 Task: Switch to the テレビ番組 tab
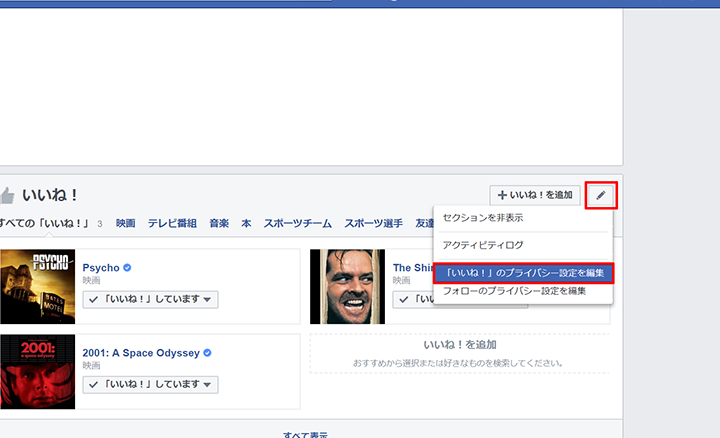(172, 223)
